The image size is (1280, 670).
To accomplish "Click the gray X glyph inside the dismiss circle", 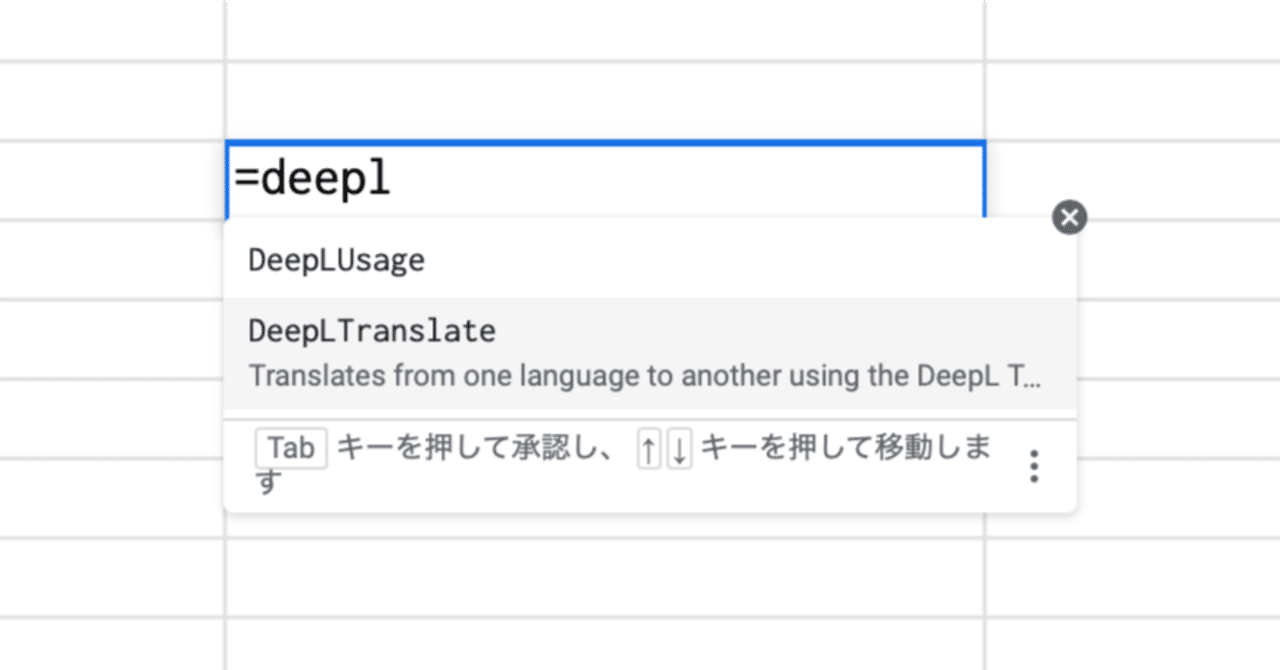I will (1070, 217).
